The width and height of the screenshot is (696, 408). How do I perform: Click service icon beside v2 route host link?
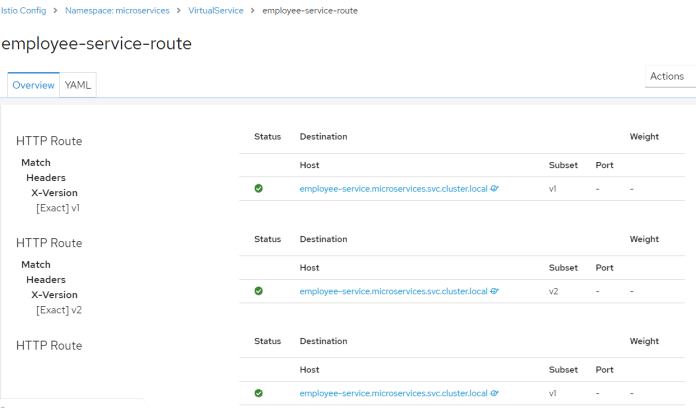[x=494, y=291]
